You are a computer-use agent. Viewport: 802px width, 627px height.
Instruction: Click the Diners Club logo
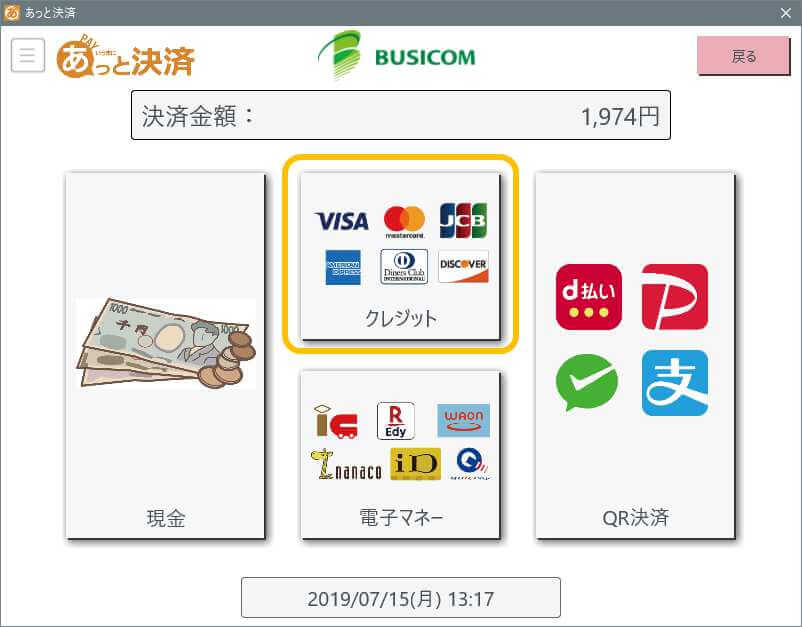click(x=404, y=266)
